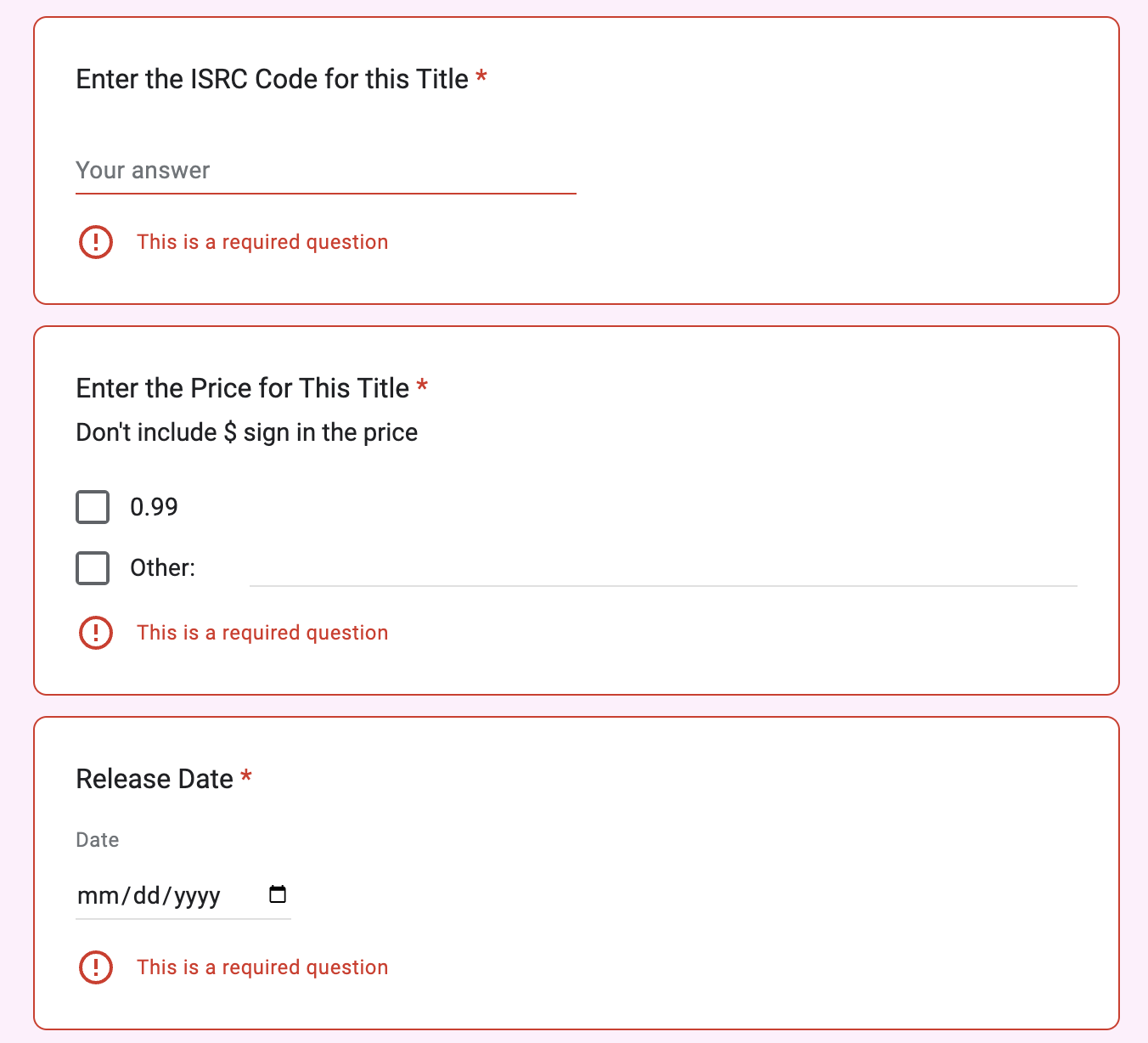
Task: Click the Price question error warning icon
Action: click(96, 633)
